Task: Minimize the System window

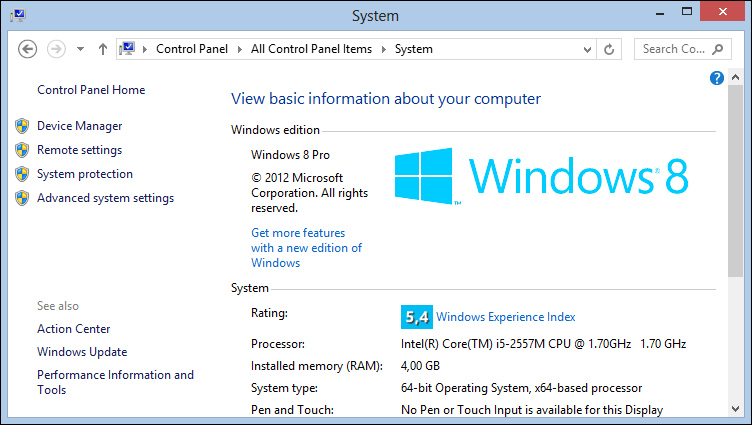Action: tap(660, 13)
